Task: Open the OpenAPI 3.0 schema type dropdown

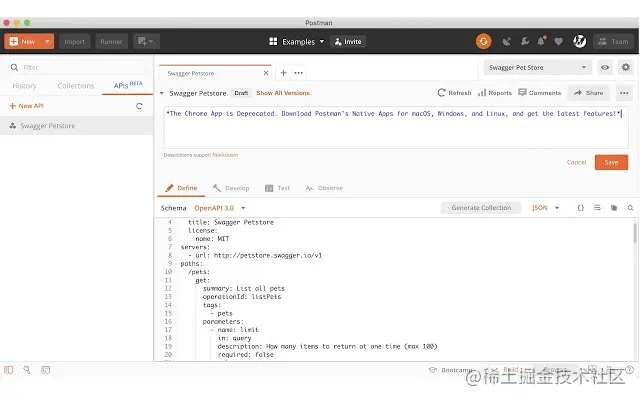Action: [x=220, y=208]
